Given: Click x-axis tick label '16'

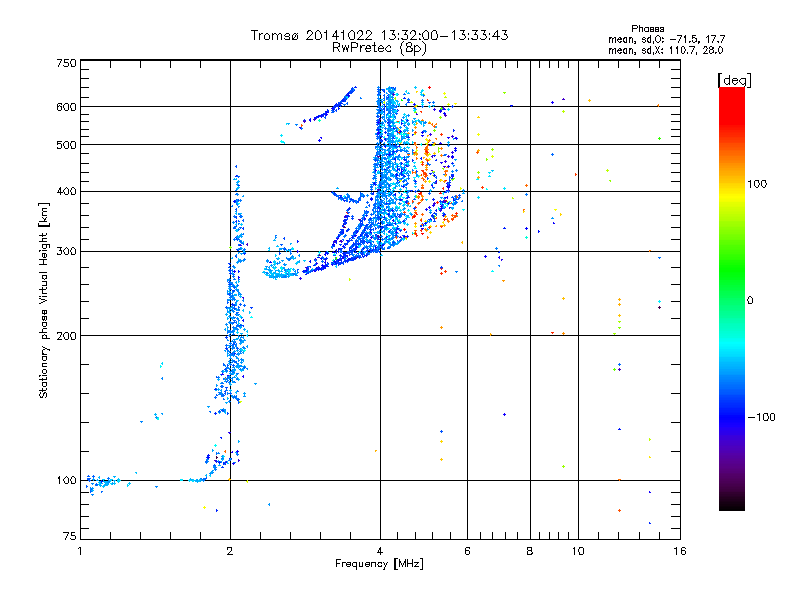Looking at the screenshot, I should (x=680, y=551).
